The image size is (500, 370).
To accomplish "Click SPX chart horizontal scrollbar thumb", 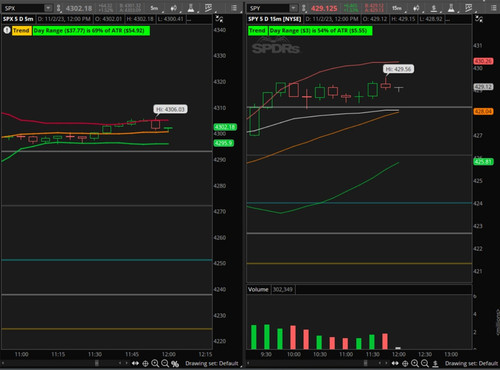I will pyautogui.click(x=97, y=363).
